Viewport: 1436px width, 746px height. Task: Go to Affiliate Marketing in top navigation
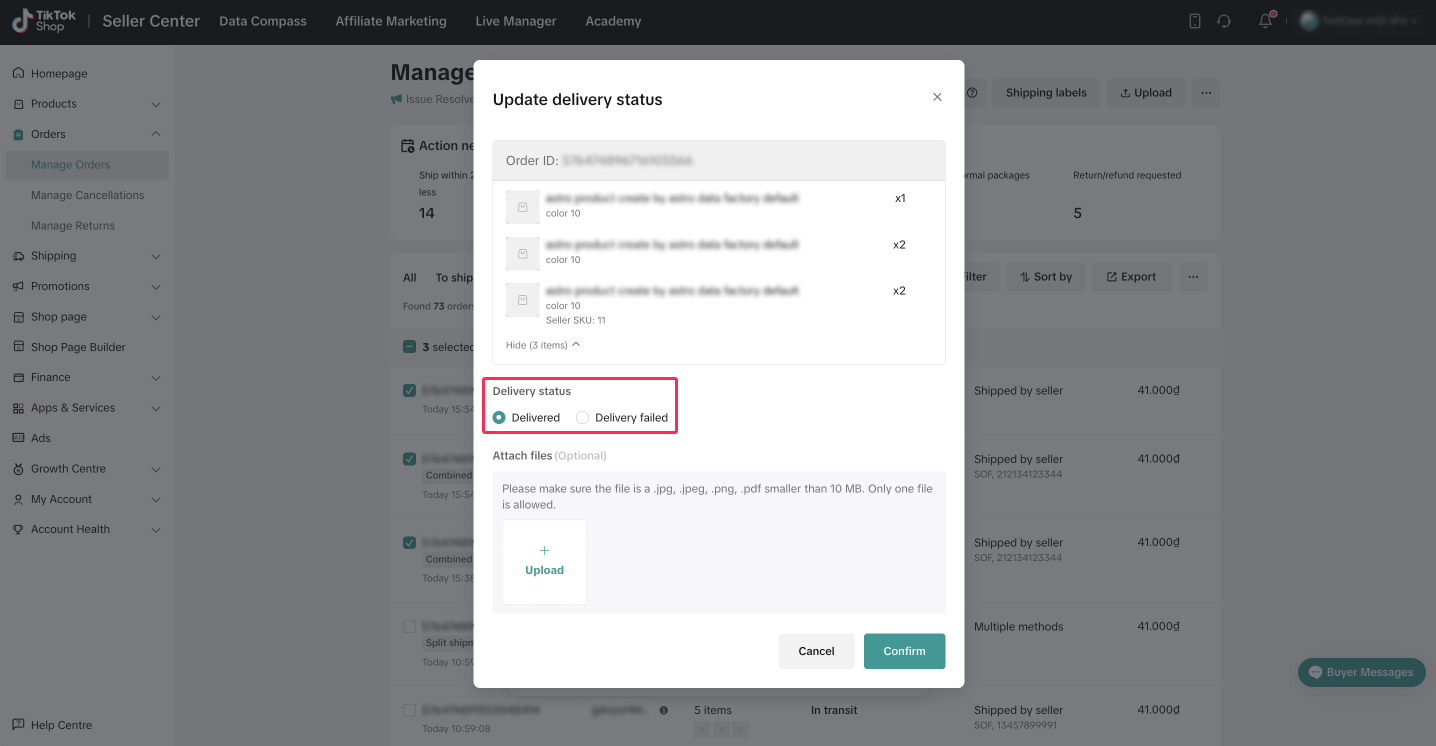[x=391, y=21]
